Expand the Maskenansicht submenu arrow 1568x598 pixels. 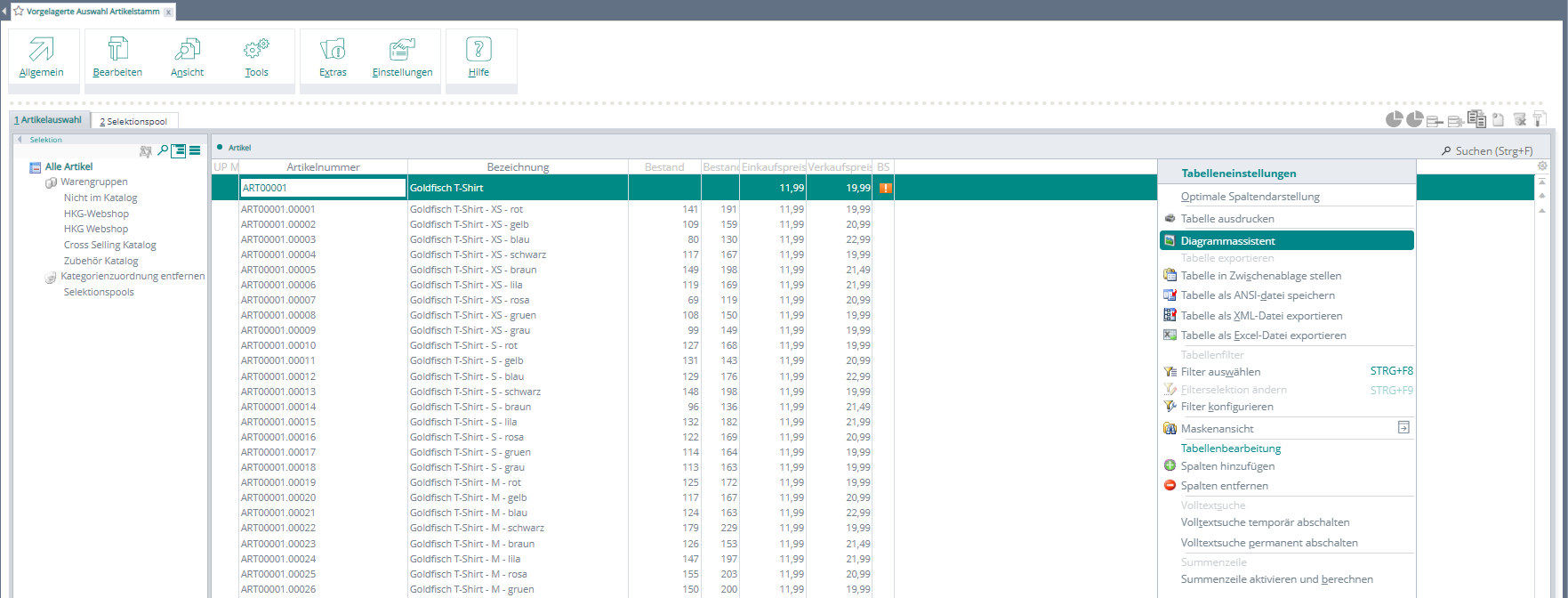[x=1403, y=428]
